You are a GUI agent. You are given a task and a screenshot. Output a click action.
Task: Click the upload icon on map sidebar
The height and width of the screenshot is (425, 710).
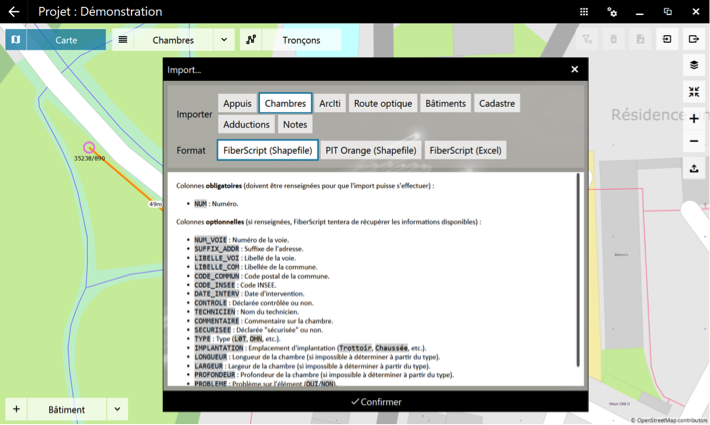point(694,168)
